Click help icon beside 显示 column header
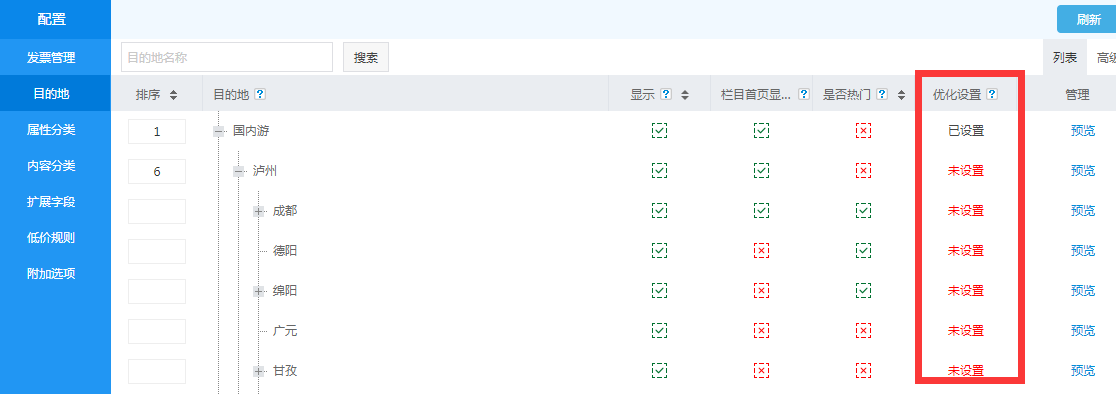The height and width of the screenshot is (394, 1116). [x=666, y=94]
